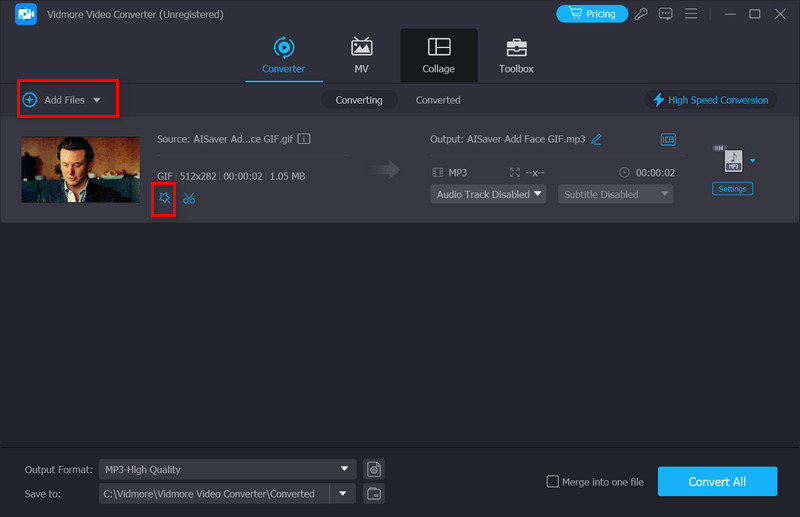
Task: Switch to the MV tab
Action: [x=361, y=56]
